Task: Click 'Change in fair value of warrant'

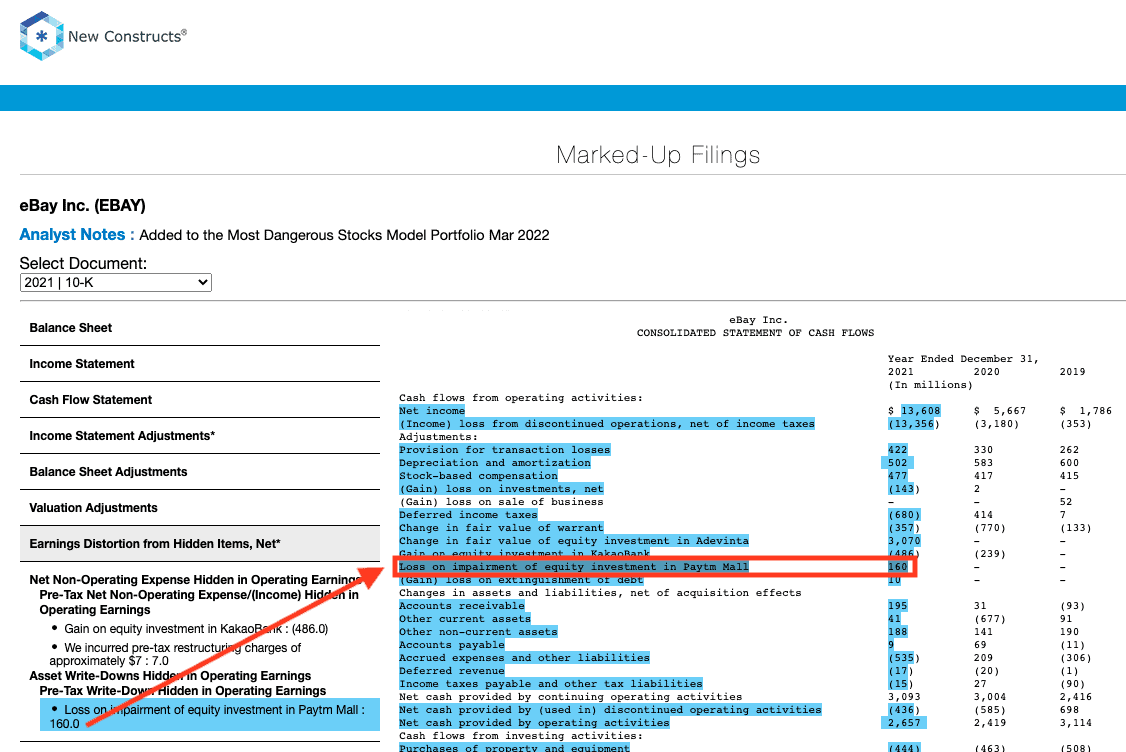Action: [x=501, y=528]
